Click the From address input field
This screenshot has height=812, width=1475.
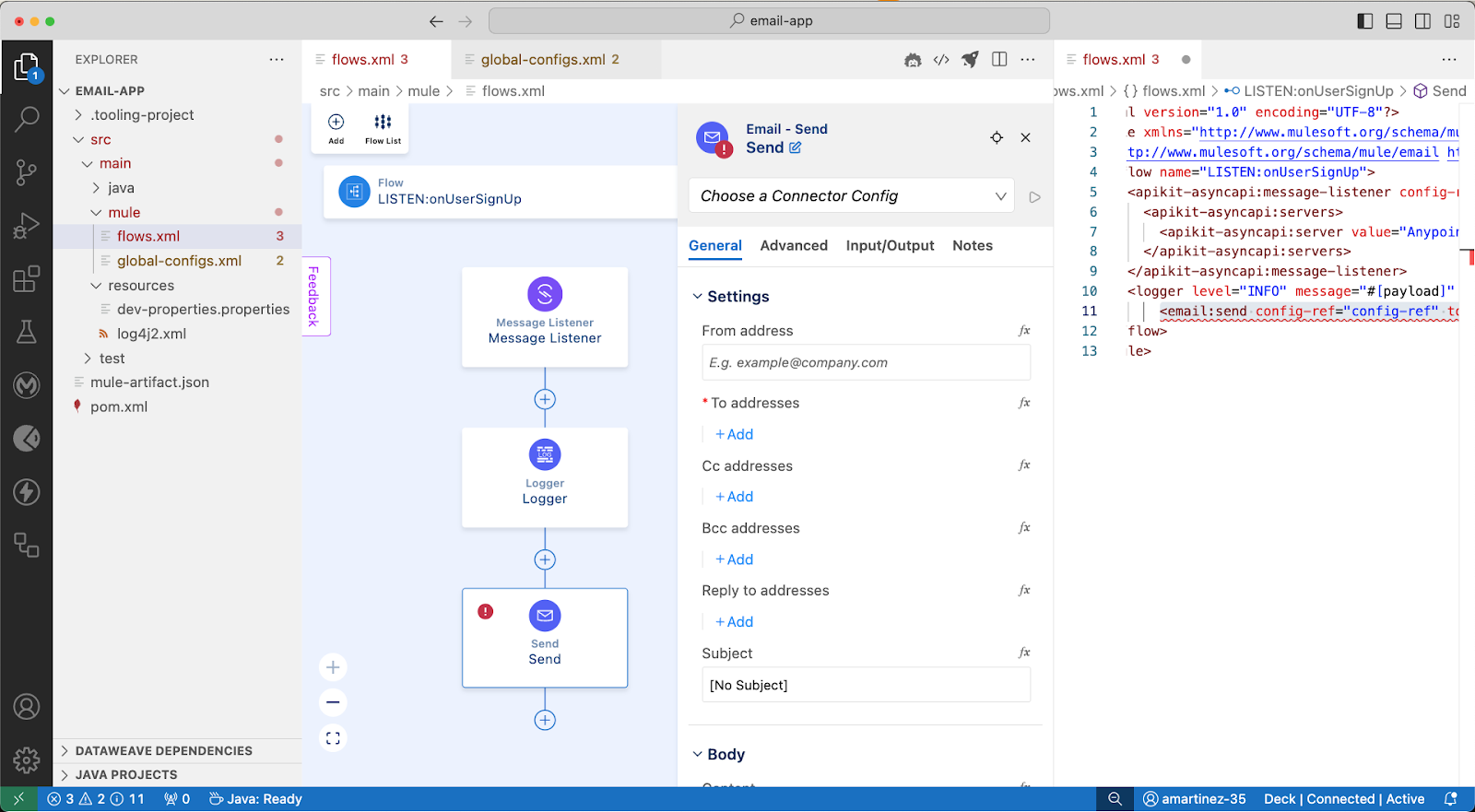[866, 363]
